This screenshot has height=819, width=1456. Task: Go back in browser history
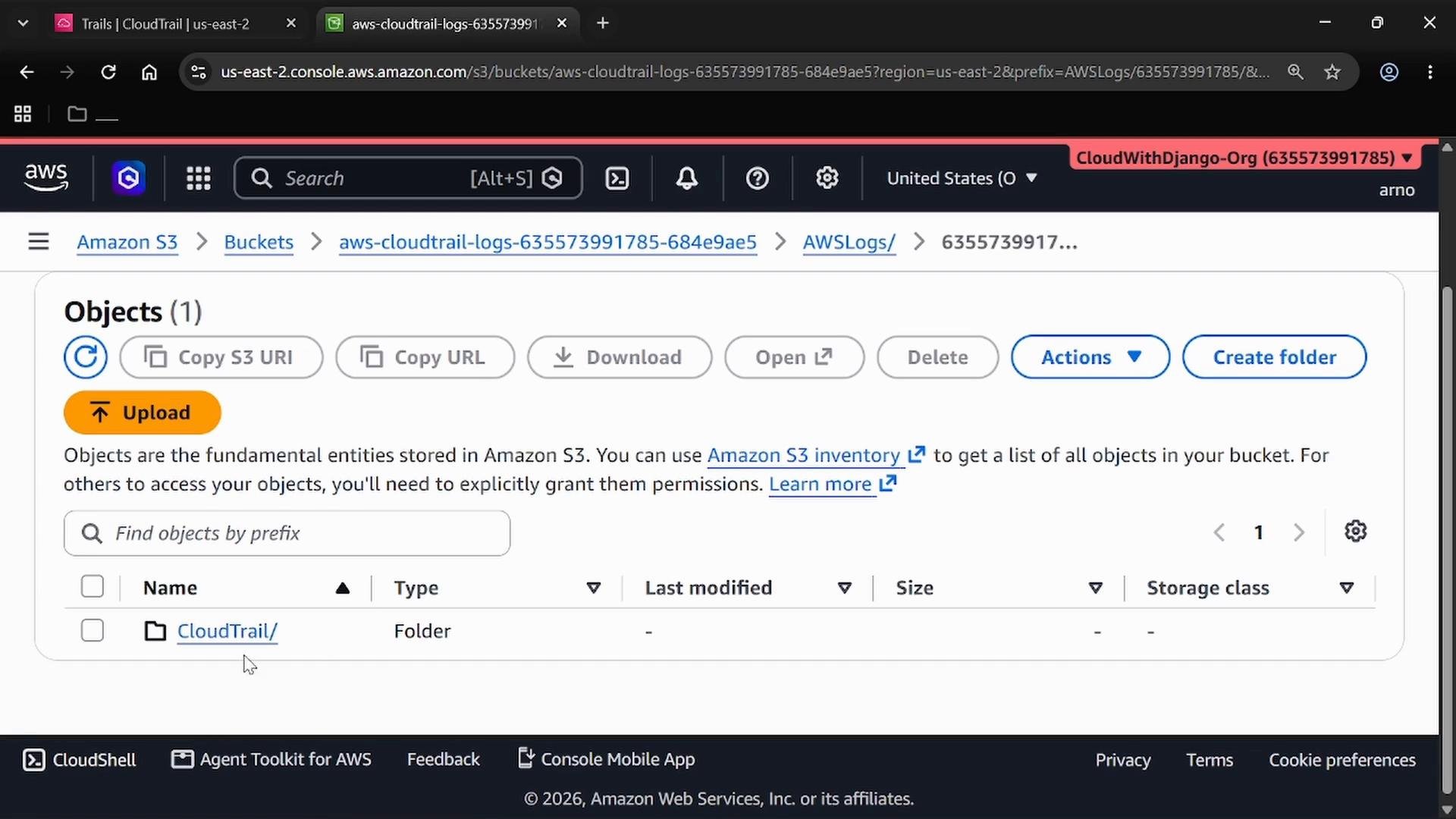27,72
